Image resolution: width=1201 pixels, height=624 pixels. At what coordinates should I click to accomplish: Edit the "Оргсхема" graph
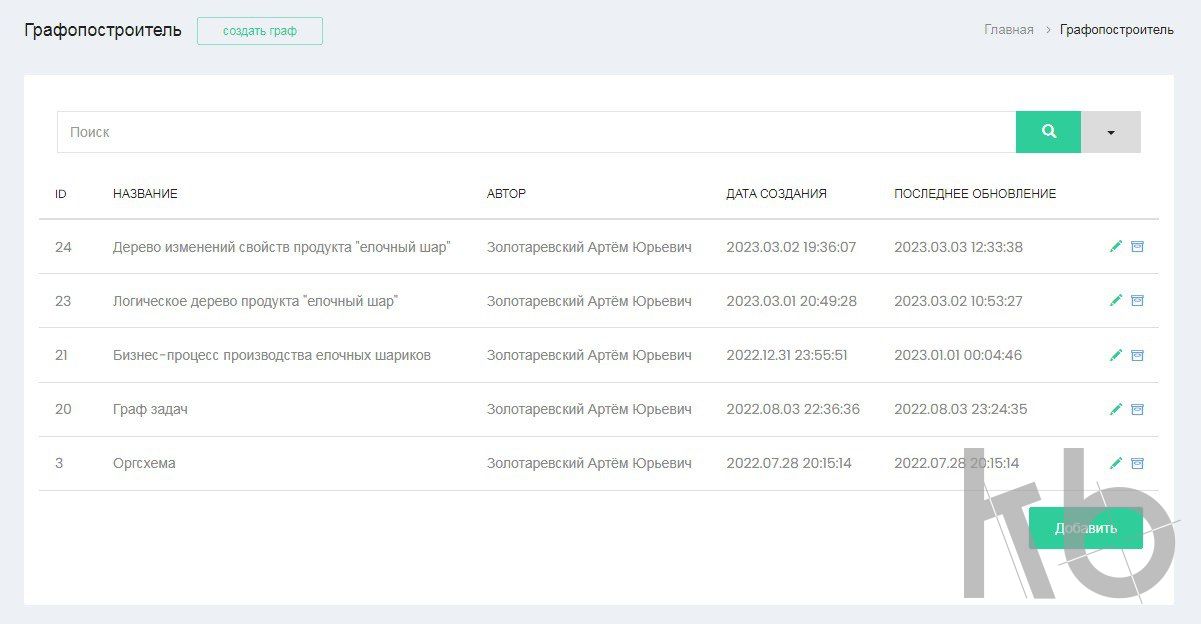(x=1116, y=463)
